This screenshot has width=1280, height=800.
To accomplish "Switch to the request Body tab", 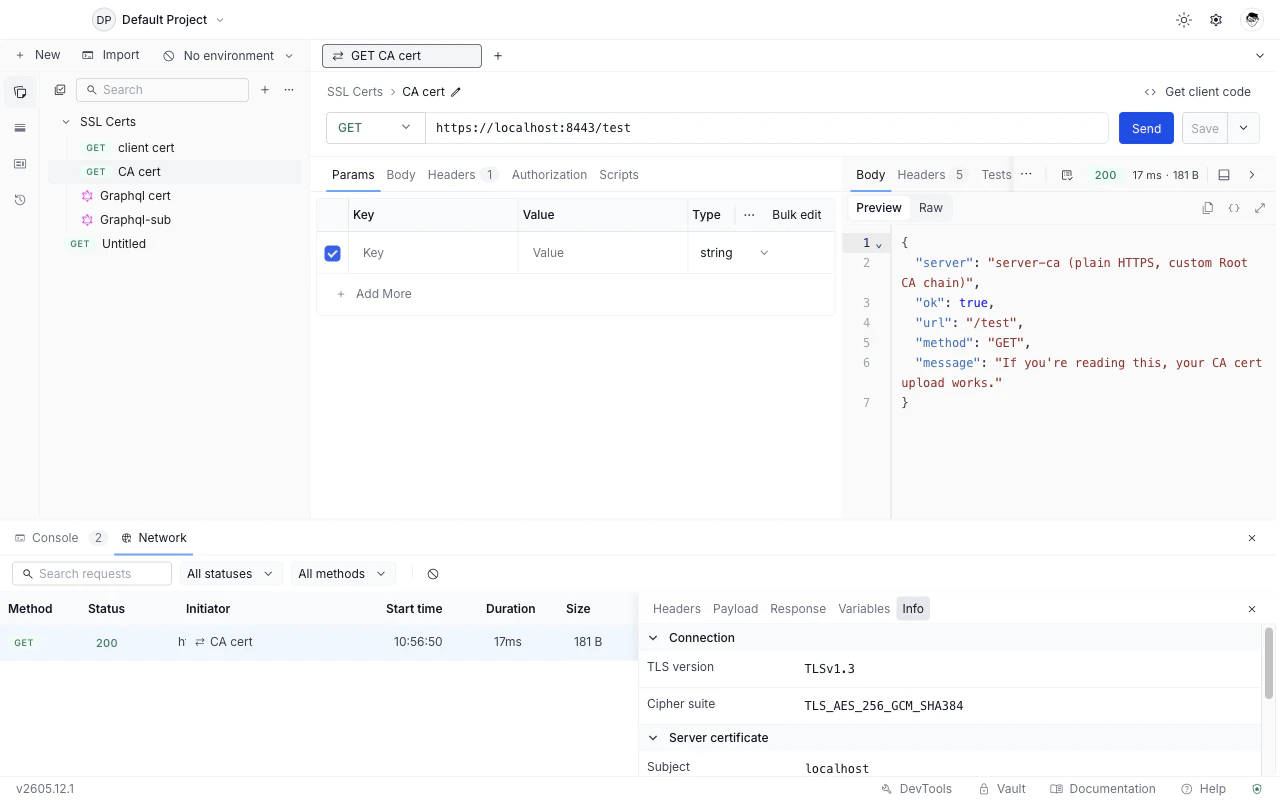I will point(401,175).
